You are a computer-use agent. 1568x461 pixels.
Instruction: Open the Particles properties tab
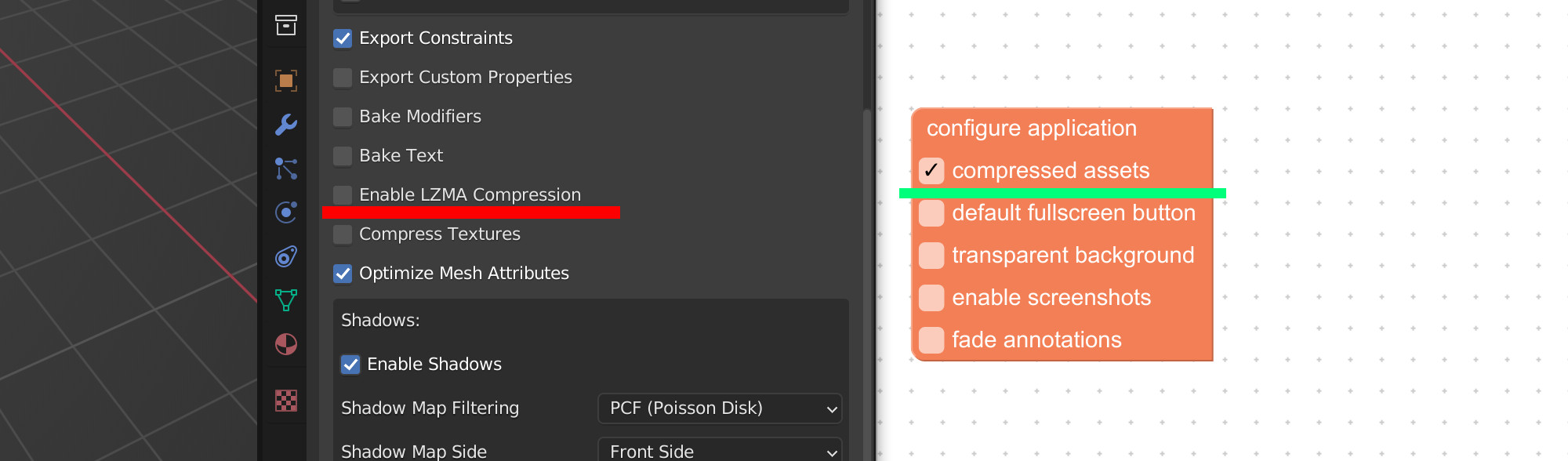click(286, 169)
